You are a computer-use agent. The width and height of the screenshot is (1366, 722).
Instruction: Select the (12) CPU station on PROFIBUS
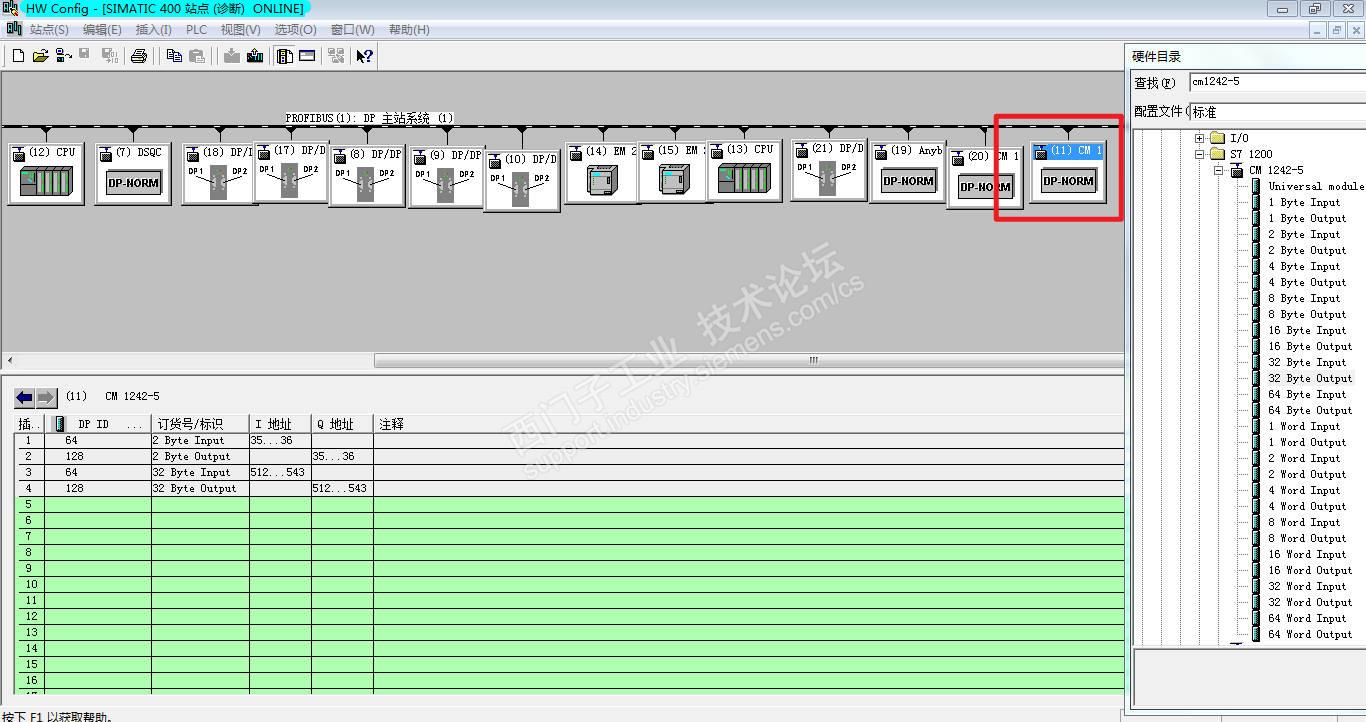46,173
